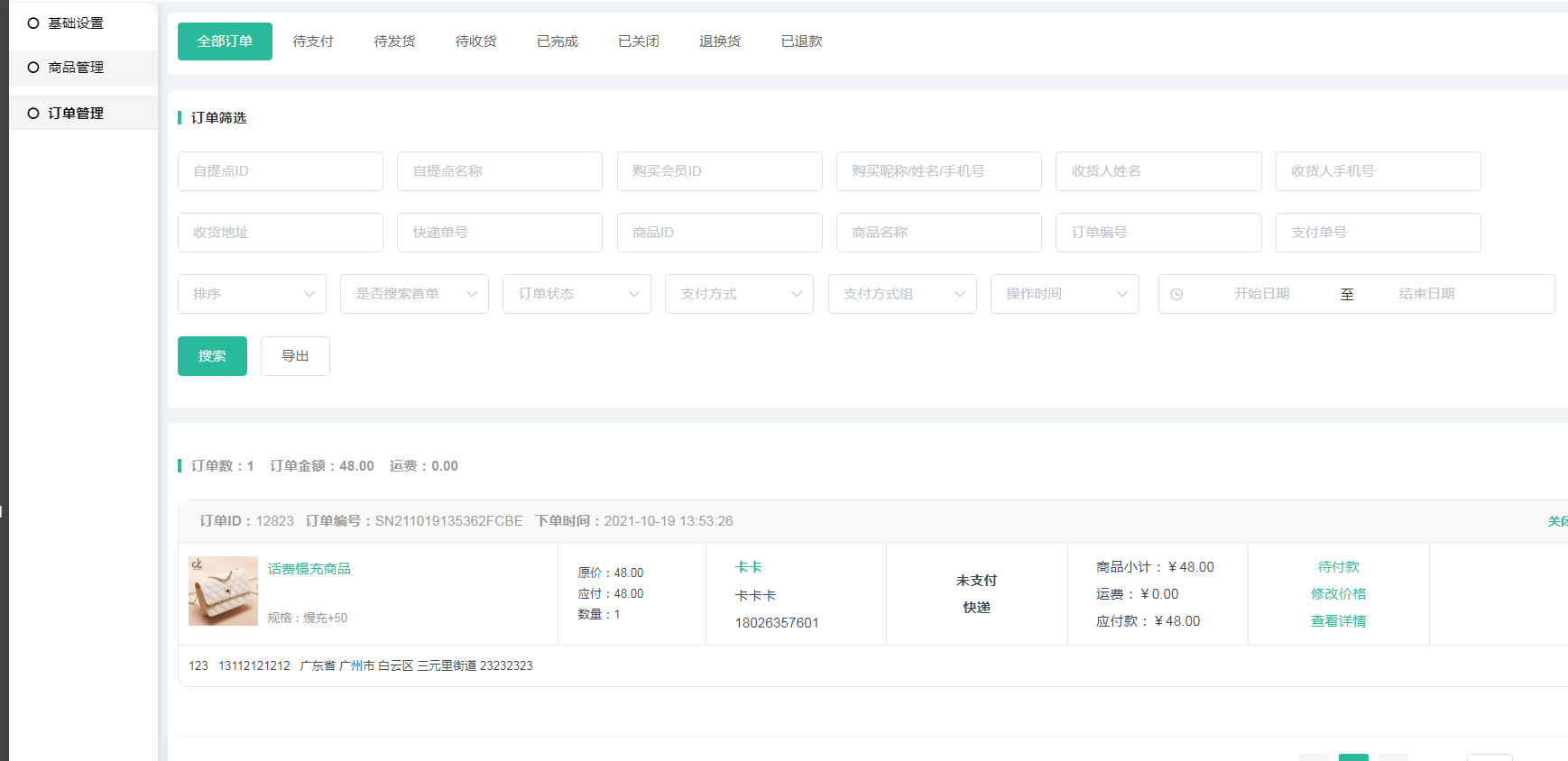The width and height of the screenshot is (1568, 761).
Task: Click the 话费慢充商品 product name link
Action: (309, 569)
